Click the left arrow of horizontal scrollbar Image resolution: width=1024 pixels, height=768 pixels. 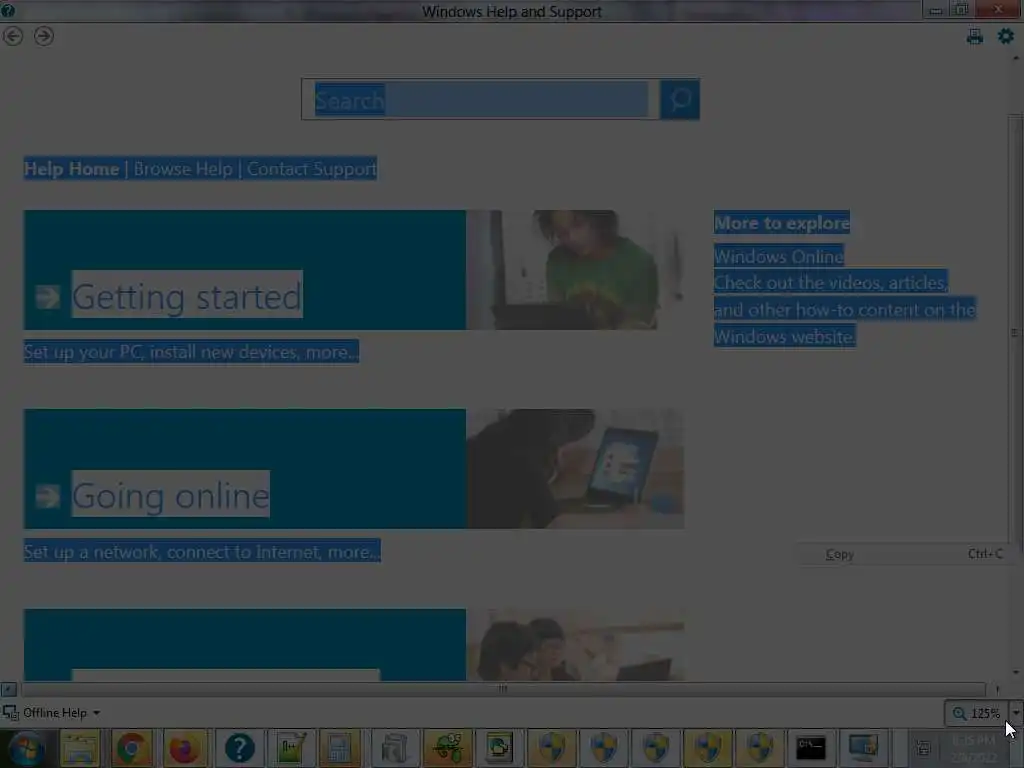8,689
